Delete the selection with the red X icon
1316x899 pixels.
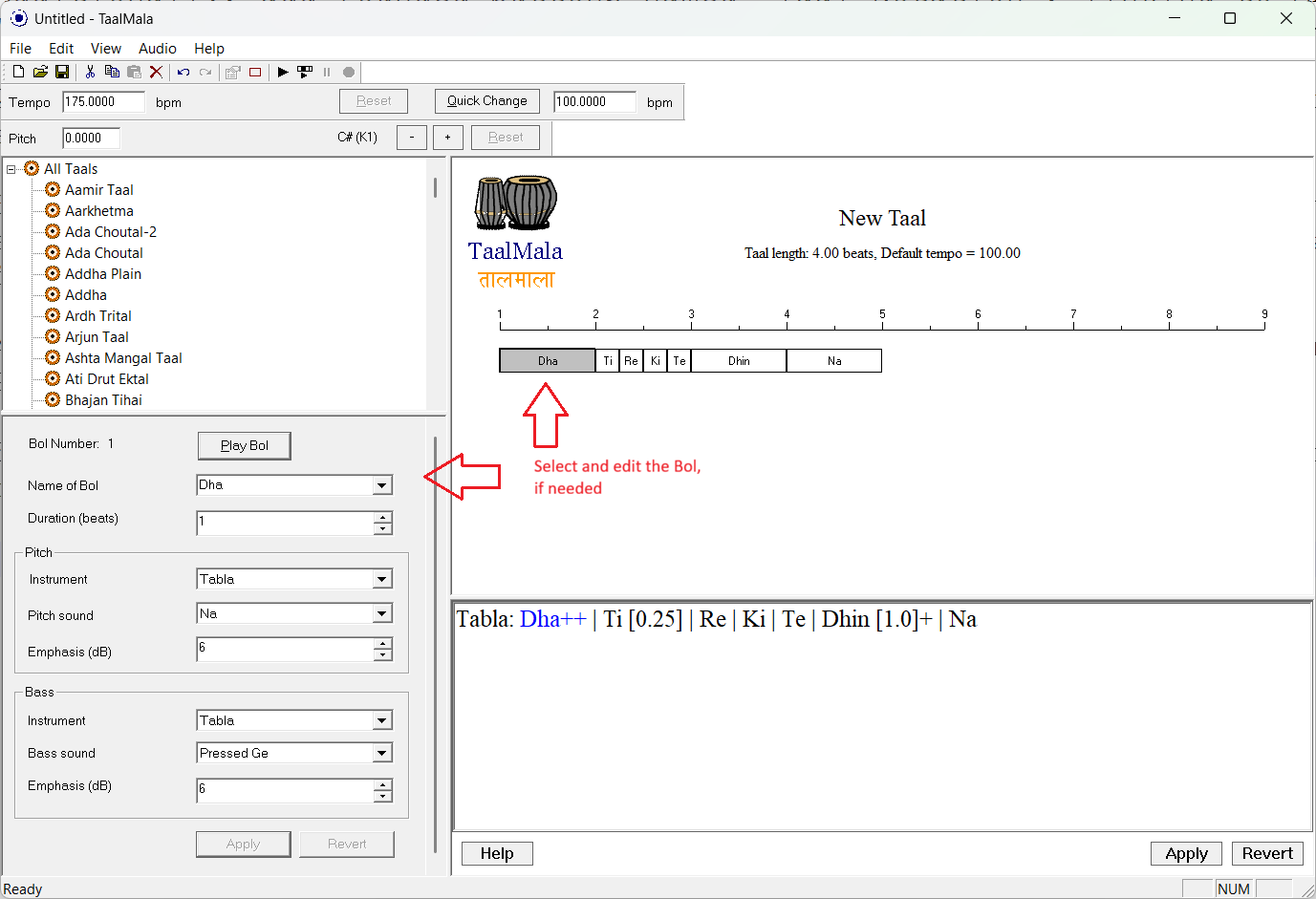tap(156, 72)
